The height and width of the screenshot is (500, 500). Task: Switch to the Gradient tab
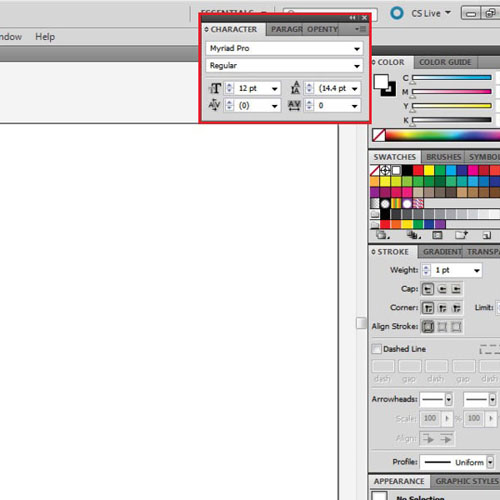[x=442, y=252]
